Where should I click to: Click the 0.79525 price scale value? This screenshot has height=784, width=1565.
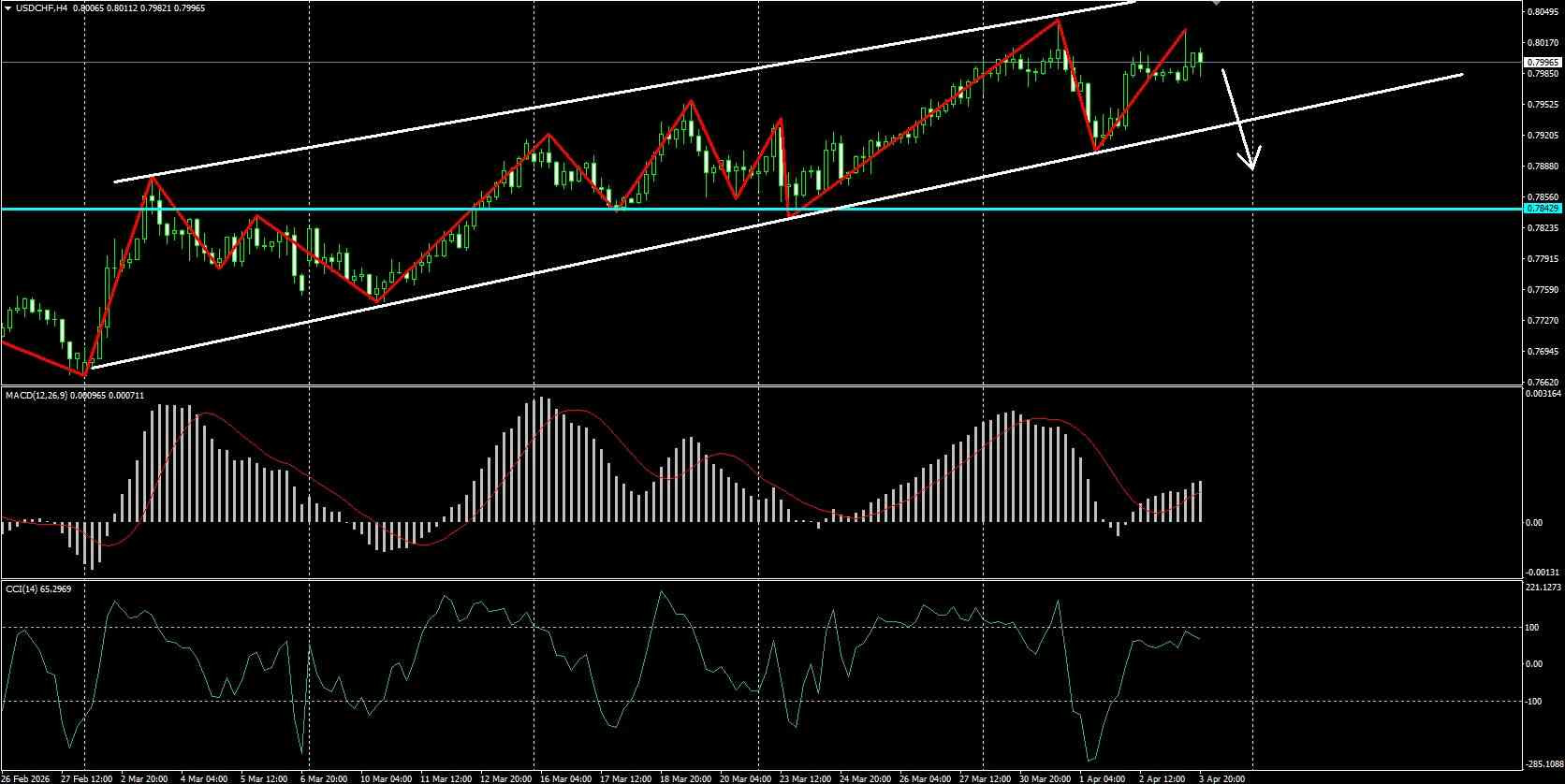click(1542, 104)
